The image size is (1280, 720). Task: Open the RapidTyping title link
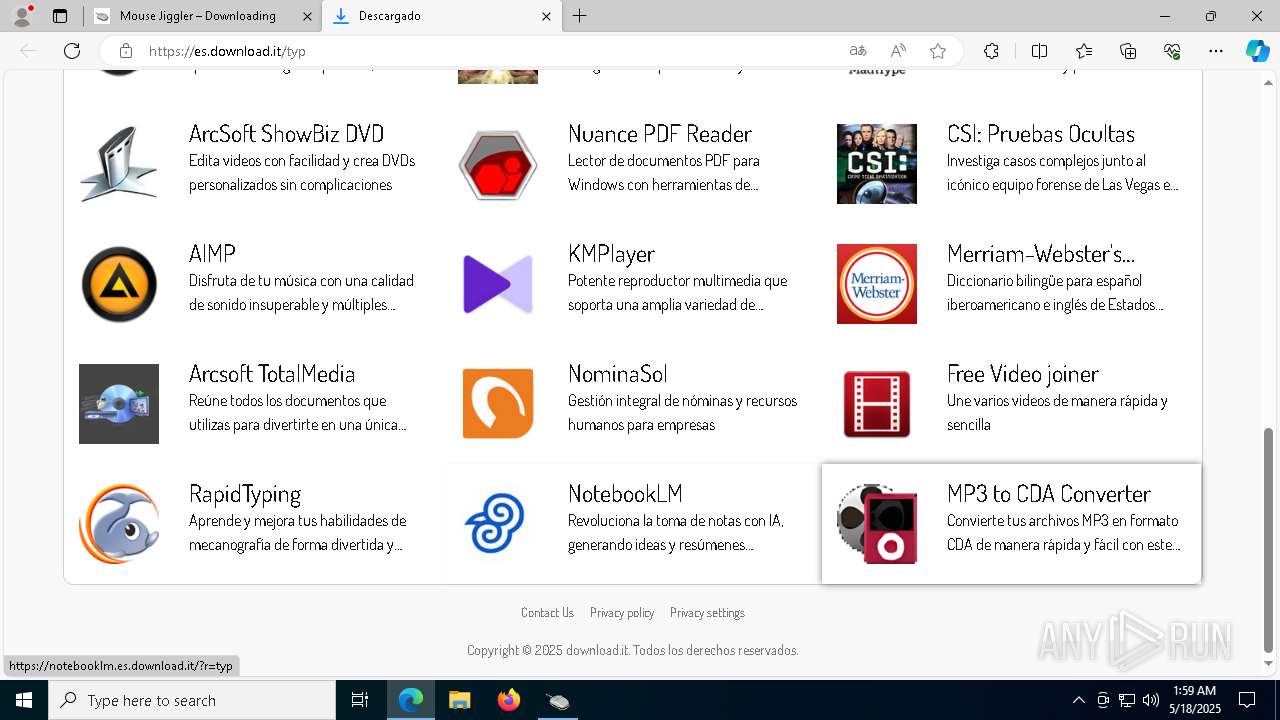[x=245, y=494]
